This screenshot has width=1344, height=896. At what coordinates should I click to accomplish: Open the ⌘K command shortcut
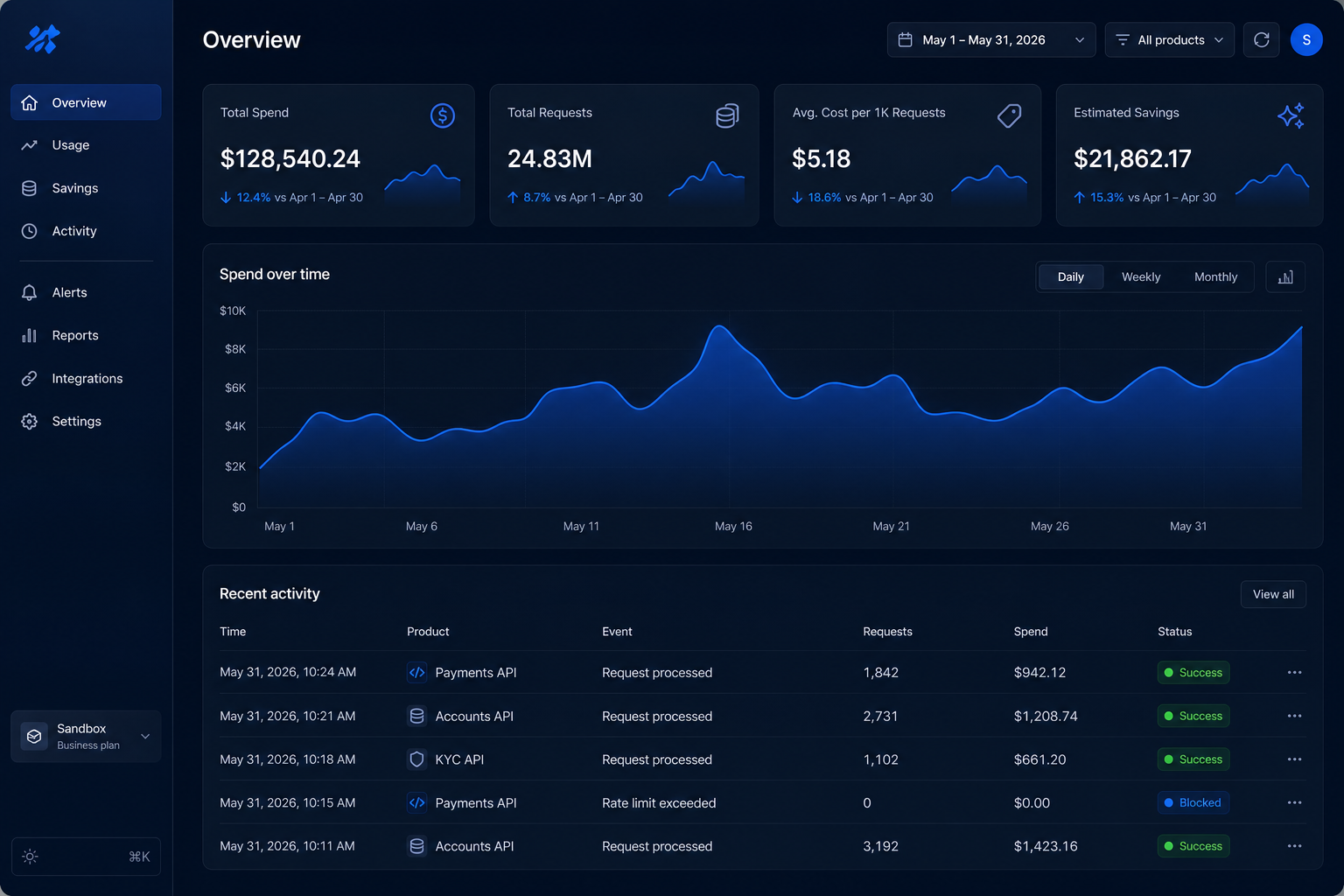[x=139, y=857]
